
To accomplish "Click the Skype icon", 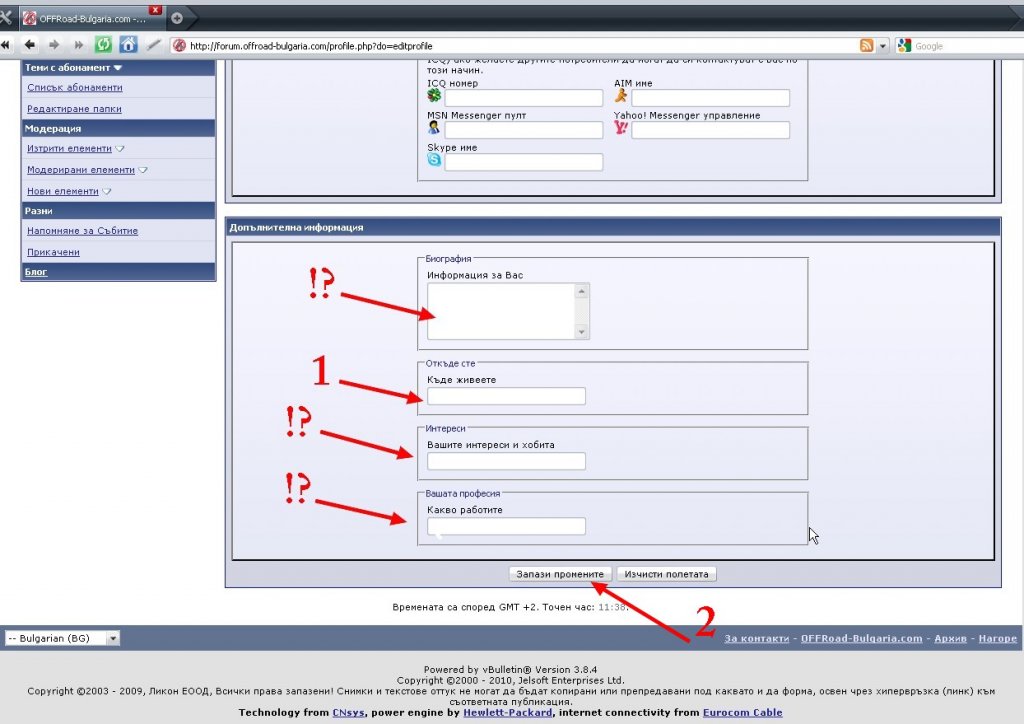I will pyautogui.click(x=434, y=159).
